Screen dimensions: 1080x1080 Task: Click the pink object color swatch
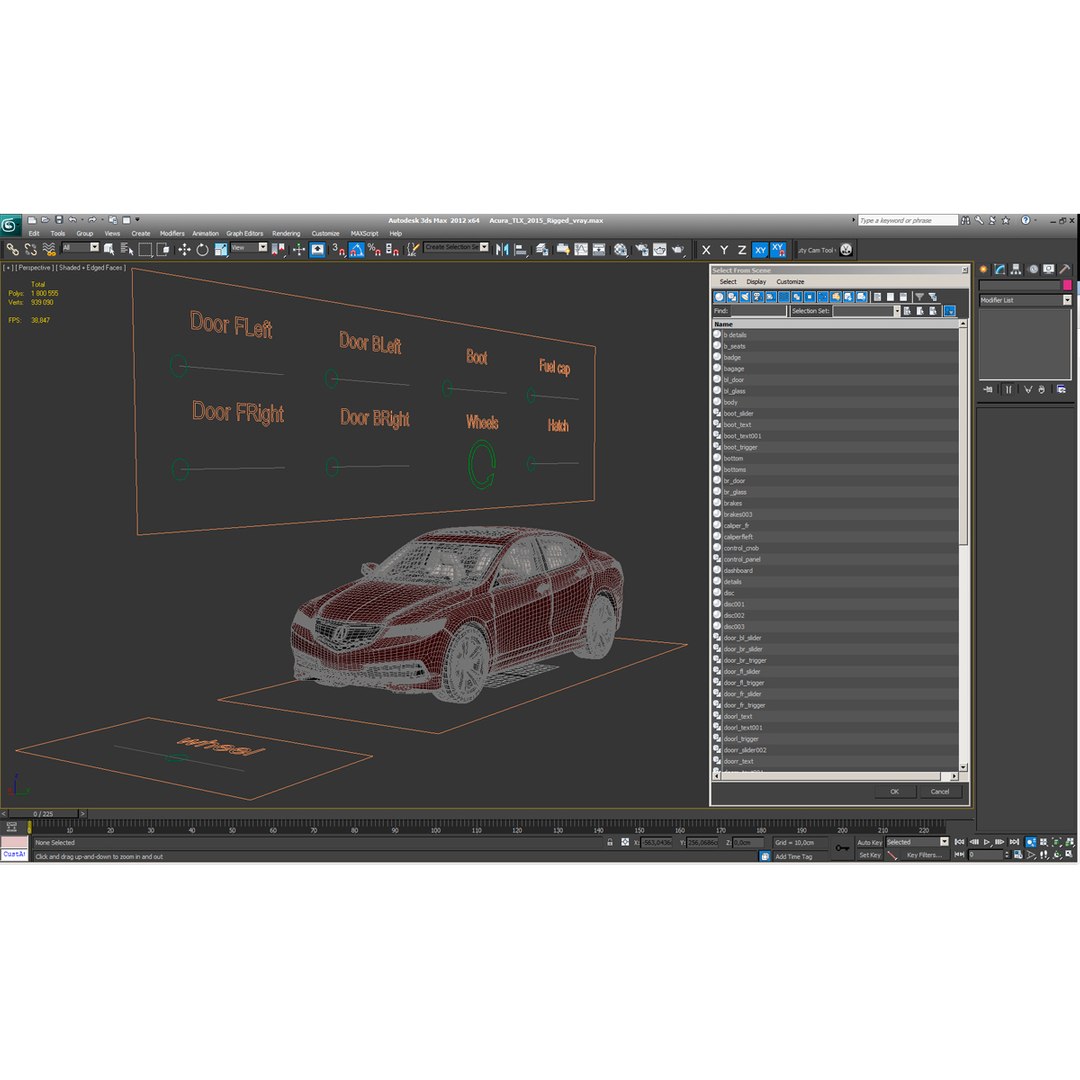pos(1068,285)
